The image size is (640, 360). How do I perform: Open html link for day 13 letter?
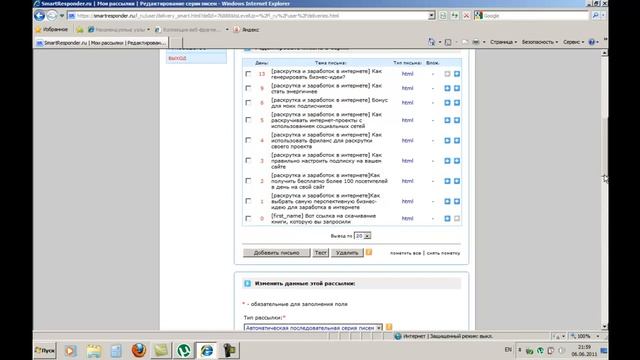(x=407, y=74)
